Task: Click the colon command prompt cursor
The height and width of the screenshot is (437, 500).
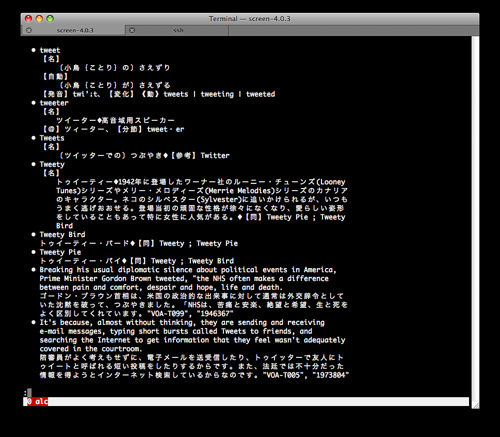Action: pos(29,392)
